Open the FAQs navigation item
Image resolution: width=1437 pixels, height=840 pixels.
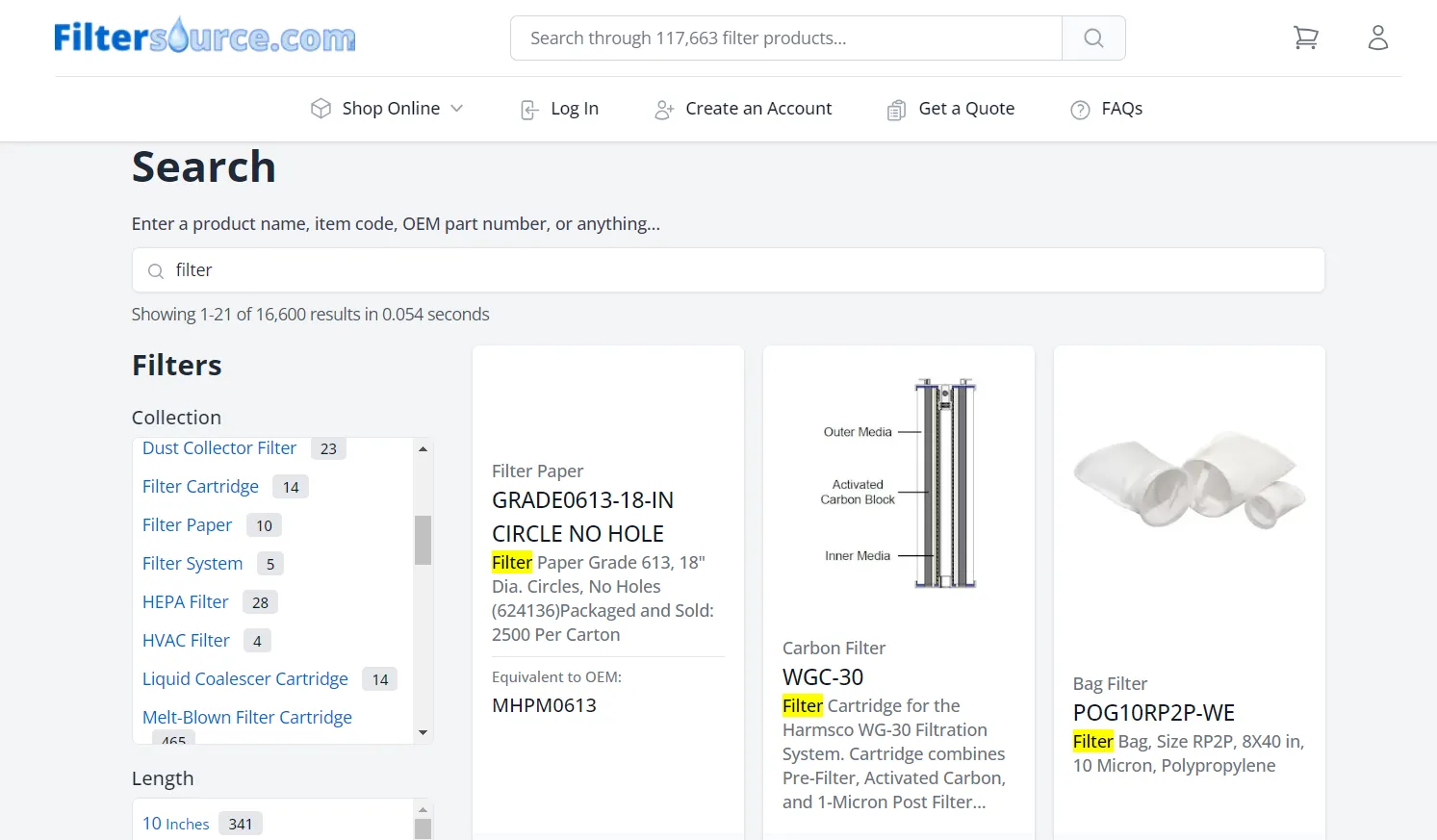pos(1123,109)
